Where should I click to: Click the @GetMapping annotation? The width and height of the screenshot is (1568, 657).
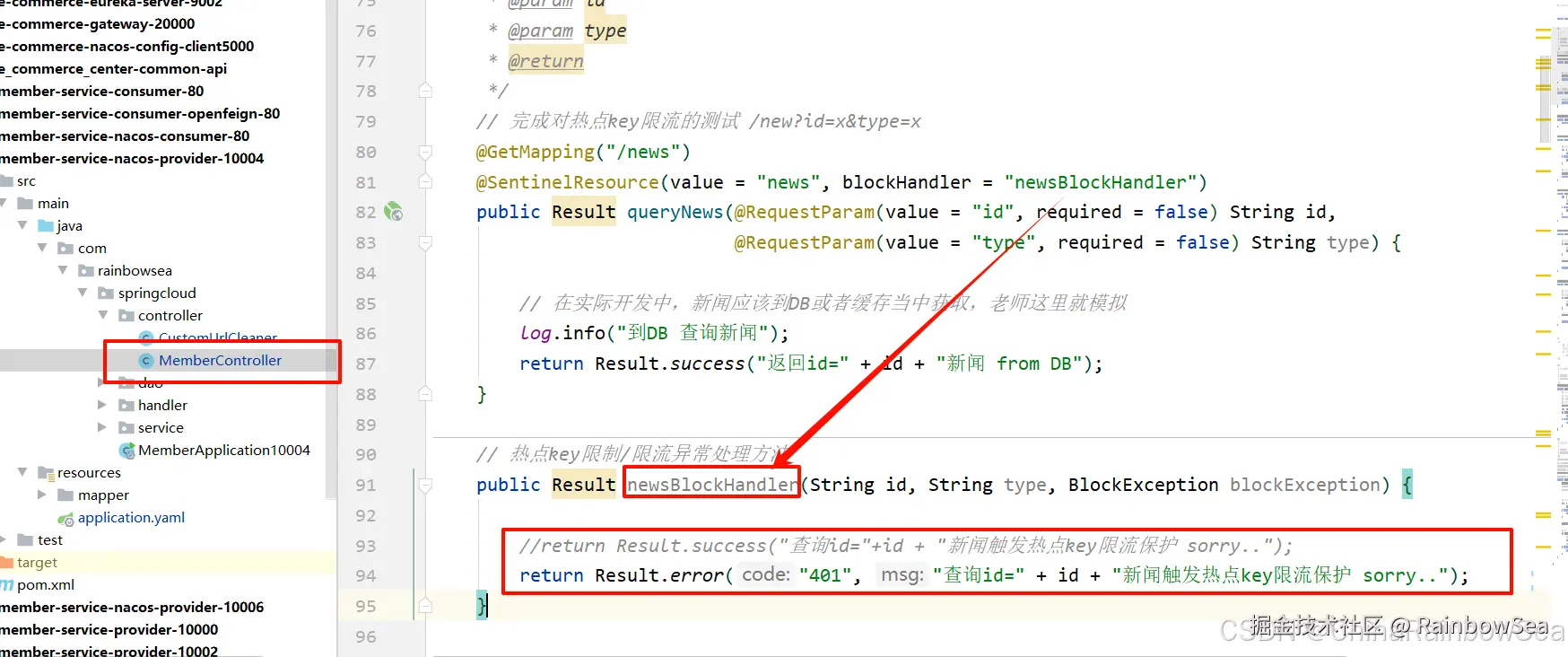[535, 152]
